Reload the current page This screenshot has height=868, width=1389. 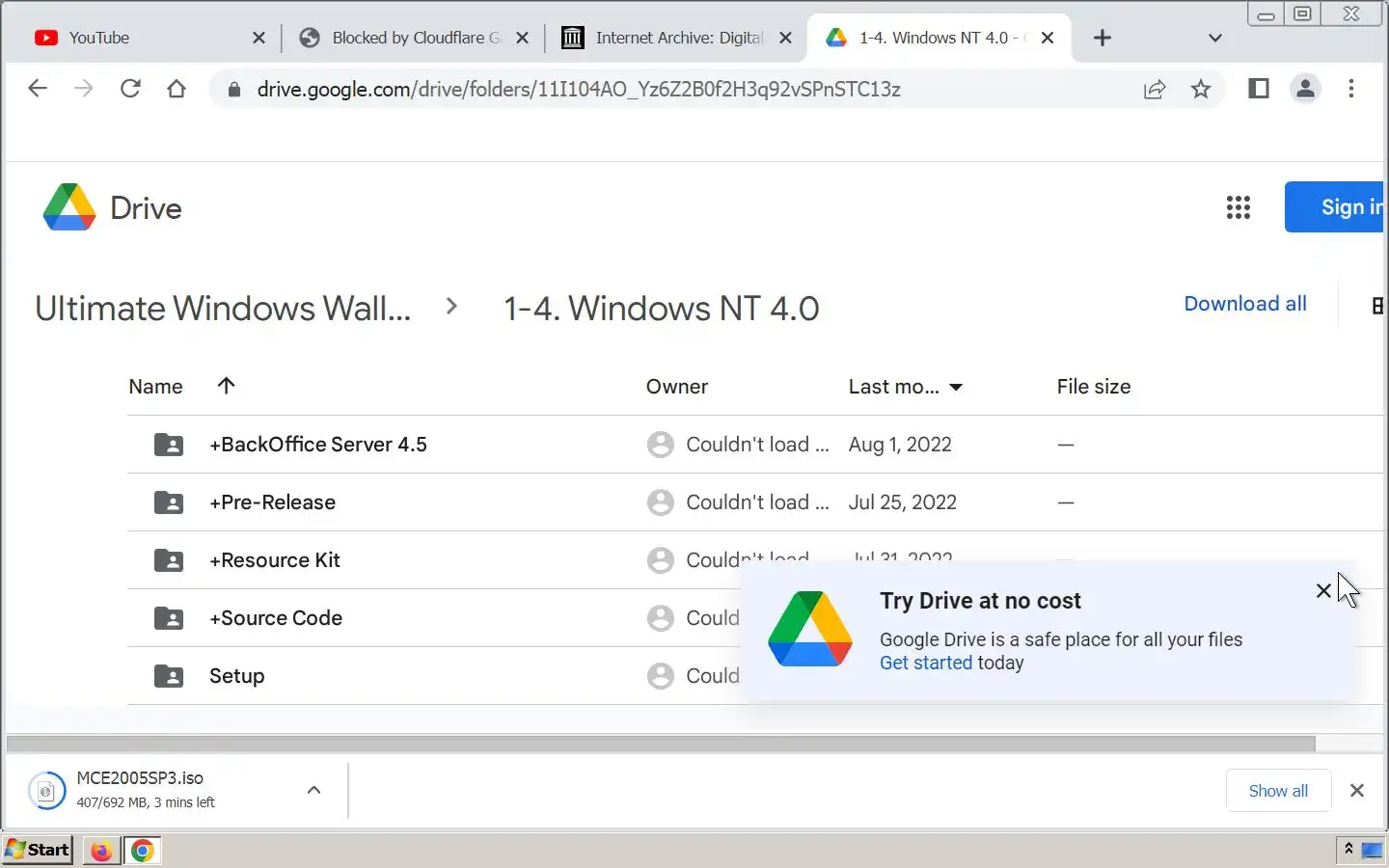point(130,89)
